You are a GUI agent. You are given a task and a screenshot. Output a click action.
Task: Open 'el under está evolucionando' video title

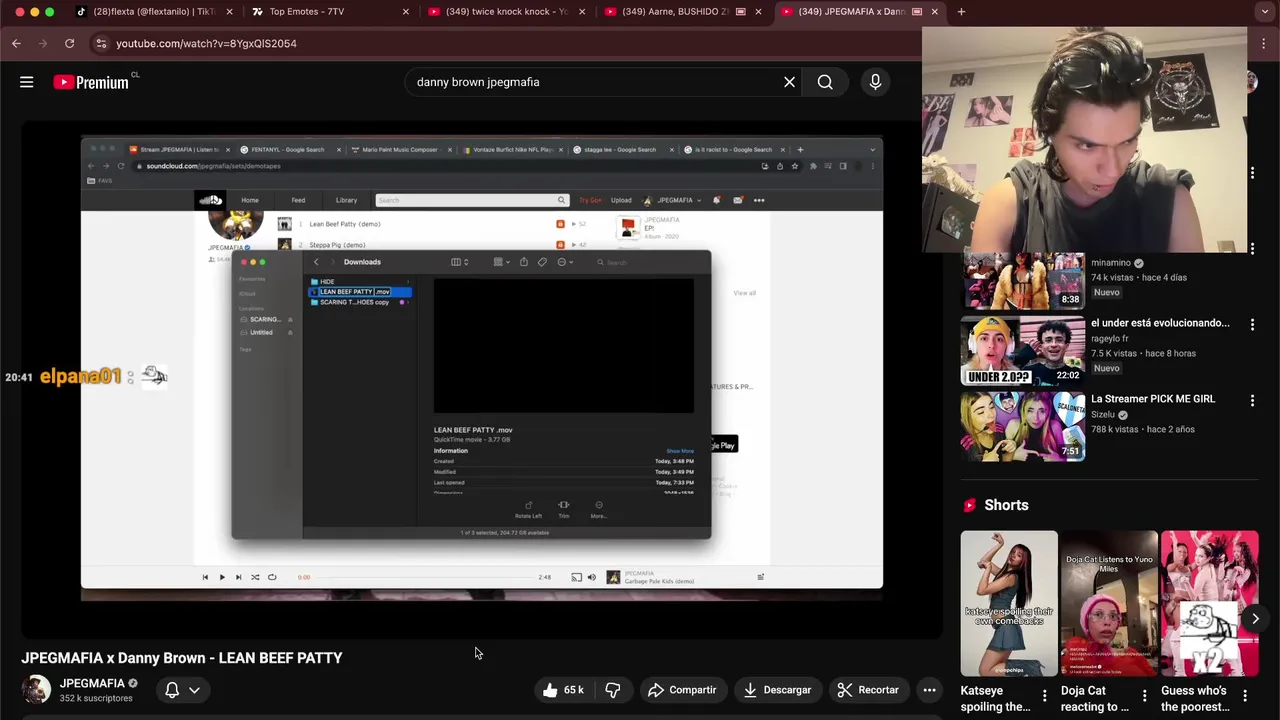1160,323
